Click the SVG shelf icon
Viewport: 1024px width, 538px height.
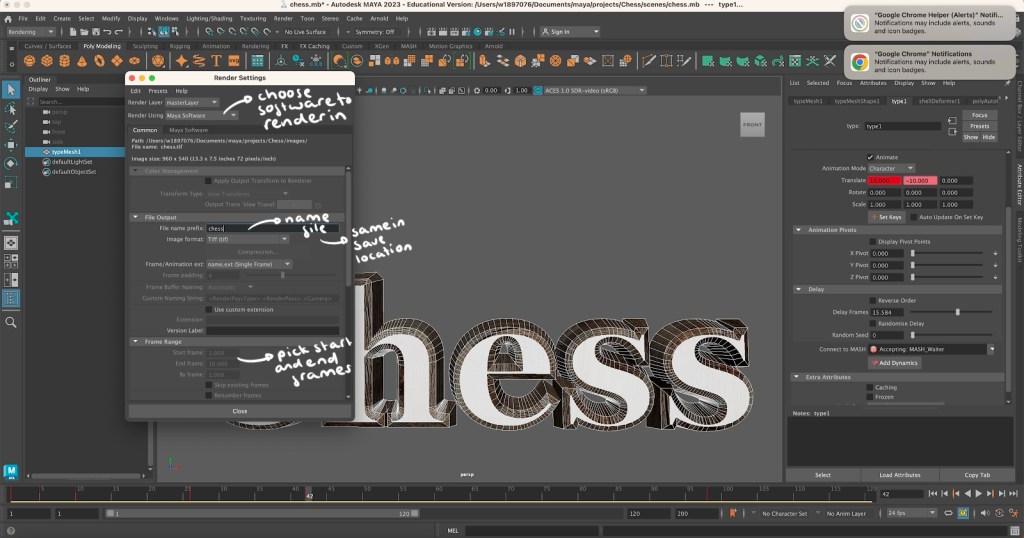coord(234,61)
